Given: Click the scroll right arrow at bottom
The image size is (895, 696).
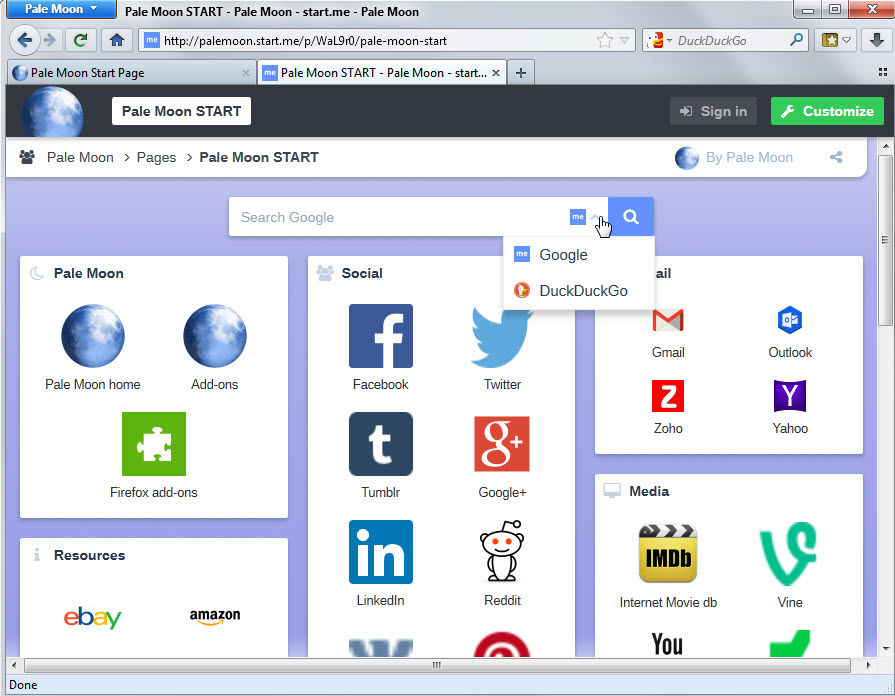Looking at the screenshot, I should coord(868,665).
